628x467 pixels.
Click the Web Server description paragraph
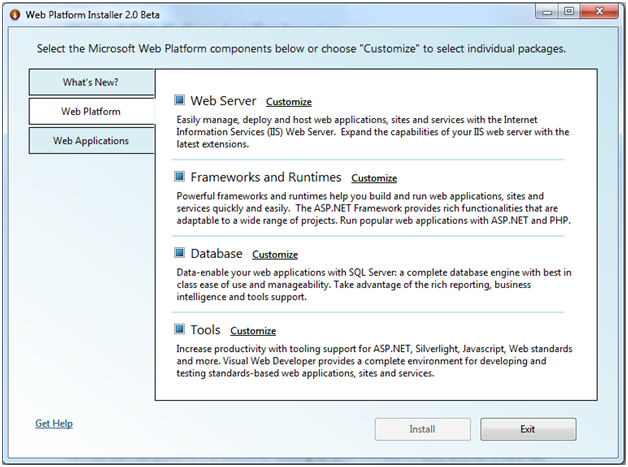[x=372, y=132]
